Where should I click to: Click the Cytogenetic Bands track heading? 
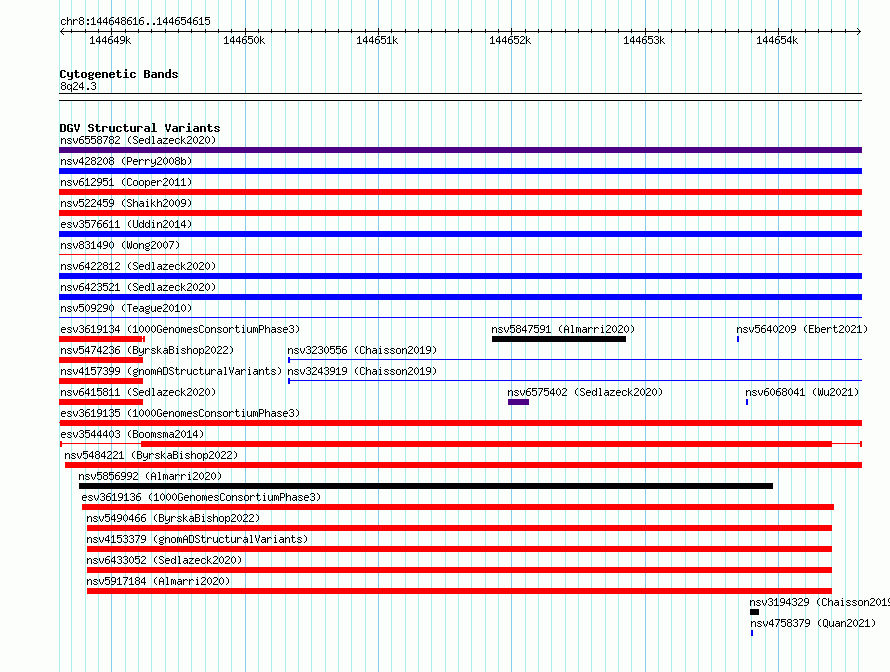(x=119, y=74)
